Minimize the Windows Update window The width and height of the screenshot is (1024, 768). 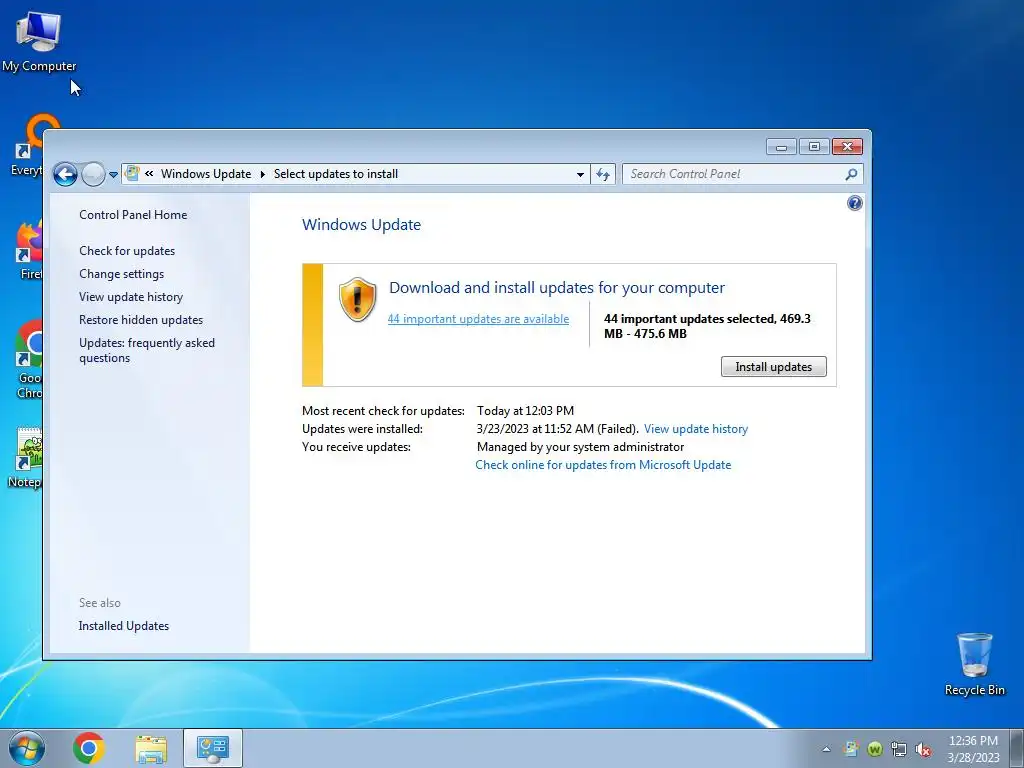[x=781, y=147]
